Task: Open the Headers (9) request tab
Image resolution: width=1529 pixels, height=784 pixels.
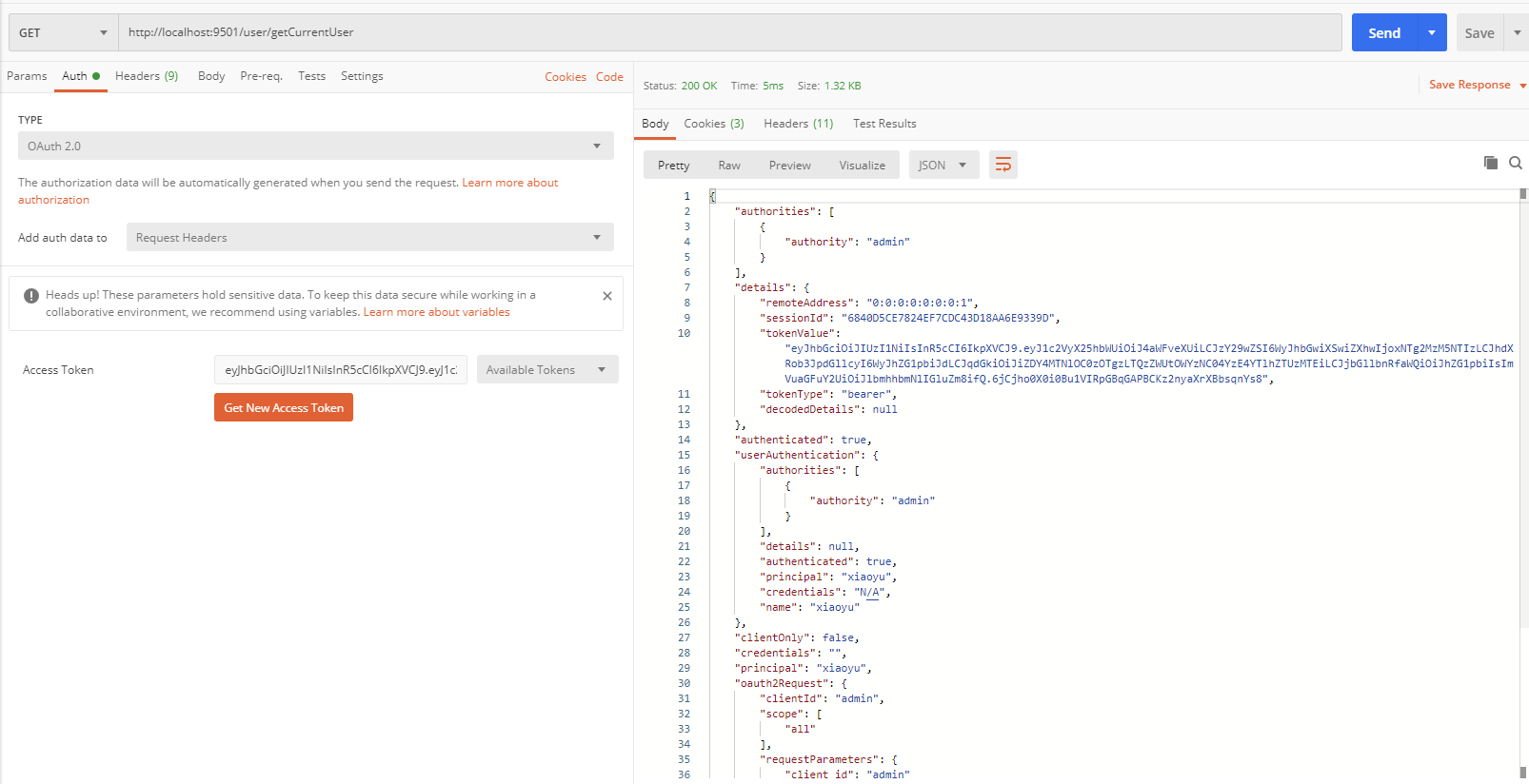Action: tap(147, 76)
